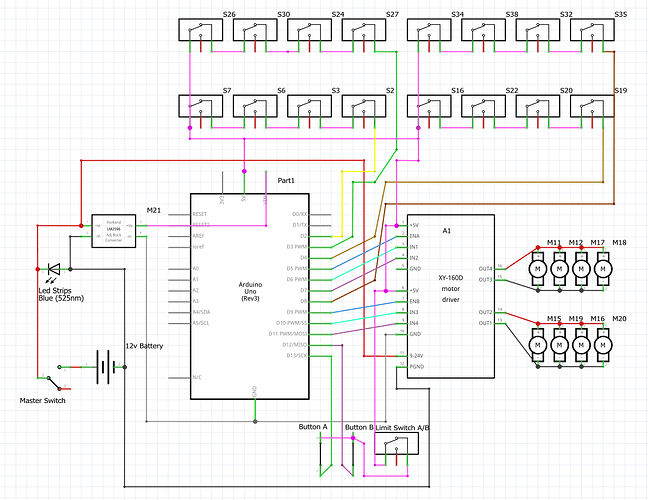Screen dimensions: 648x500
Task: Click the D9 PWM pin label
Action: coord(297,312)
